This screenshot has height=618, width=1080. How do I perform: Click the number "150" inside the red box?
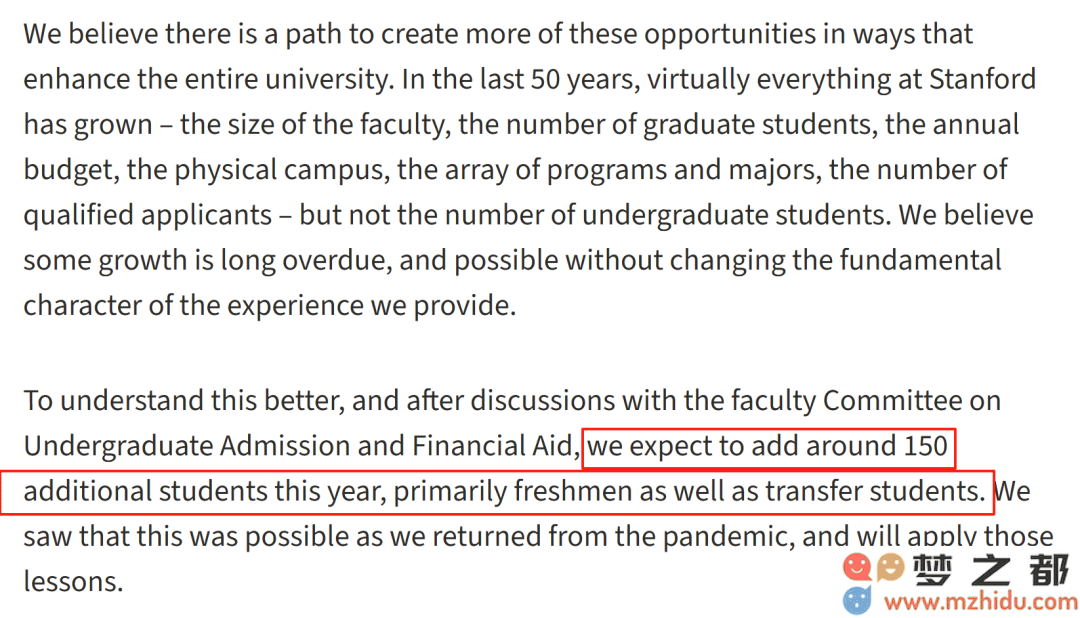926,446
